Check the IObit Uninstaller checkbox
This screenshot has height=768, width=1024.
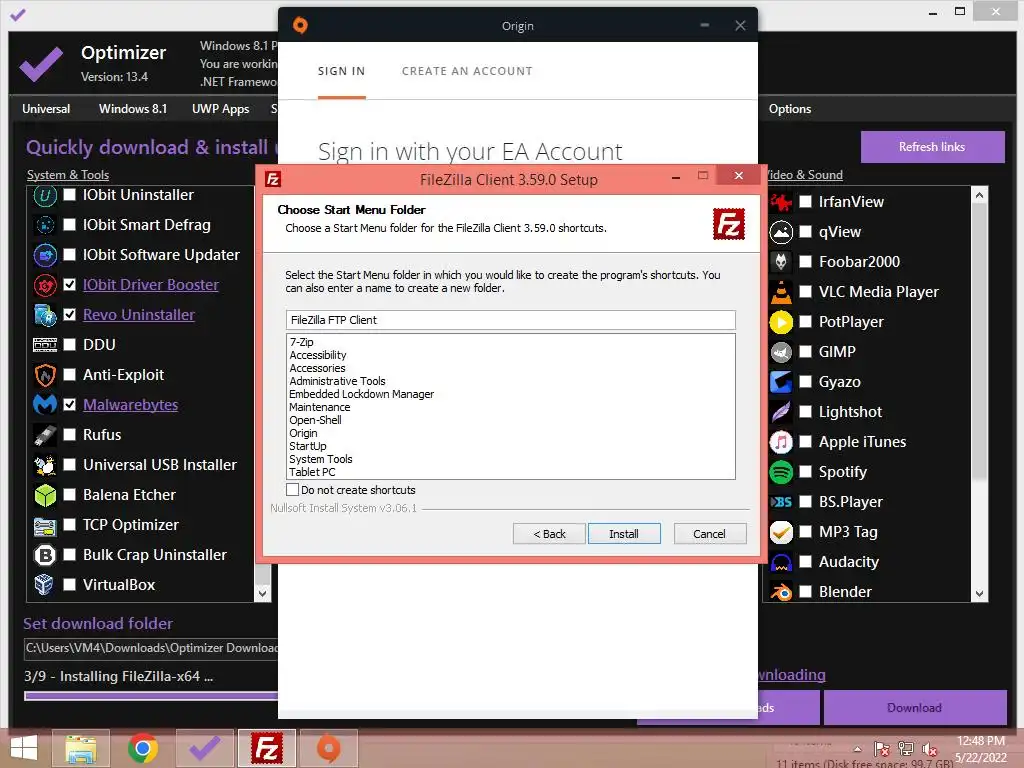[69, 195]
